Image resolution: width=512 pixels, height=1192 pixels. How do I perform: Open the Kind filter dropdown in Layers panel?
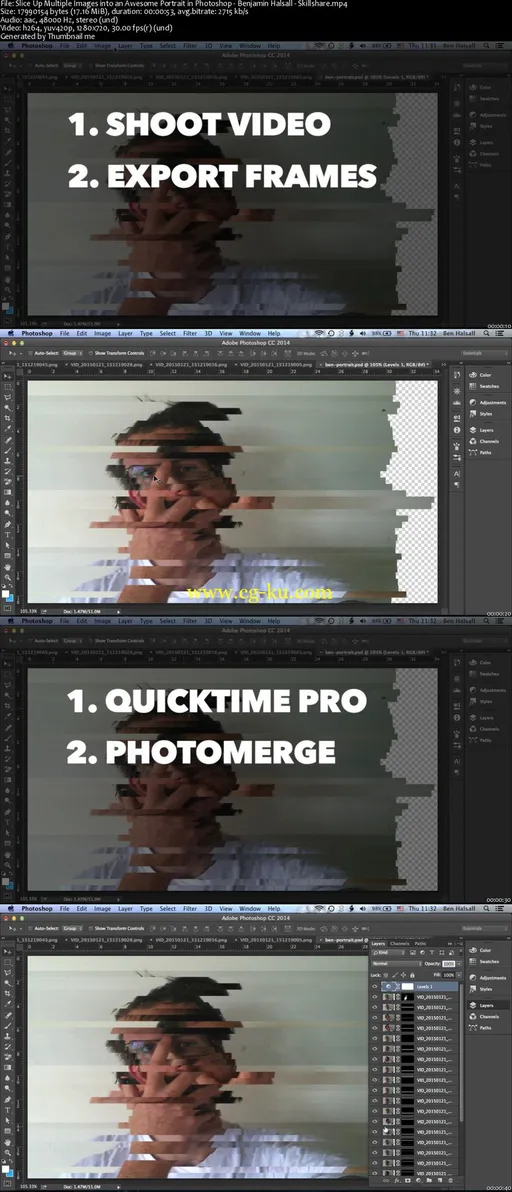[x=389, y=953]
